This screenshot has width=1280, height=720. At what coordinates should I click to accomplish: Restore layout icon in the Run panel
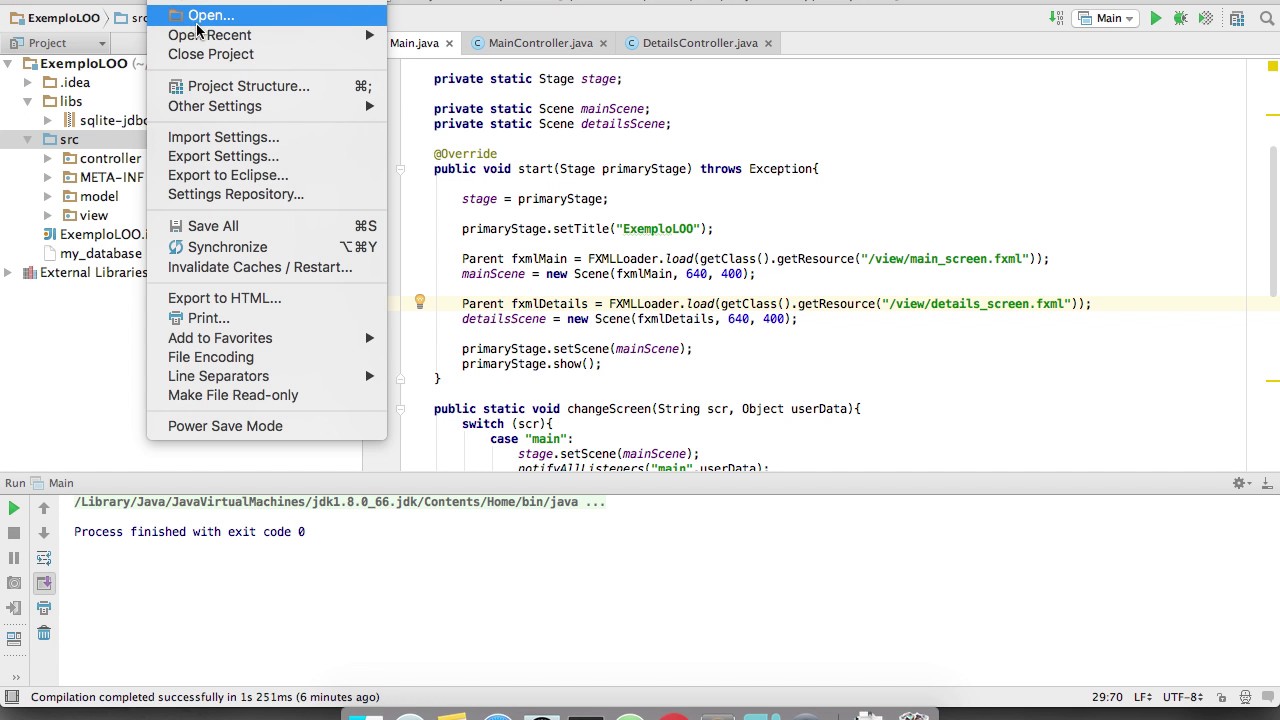click(14, 638)
